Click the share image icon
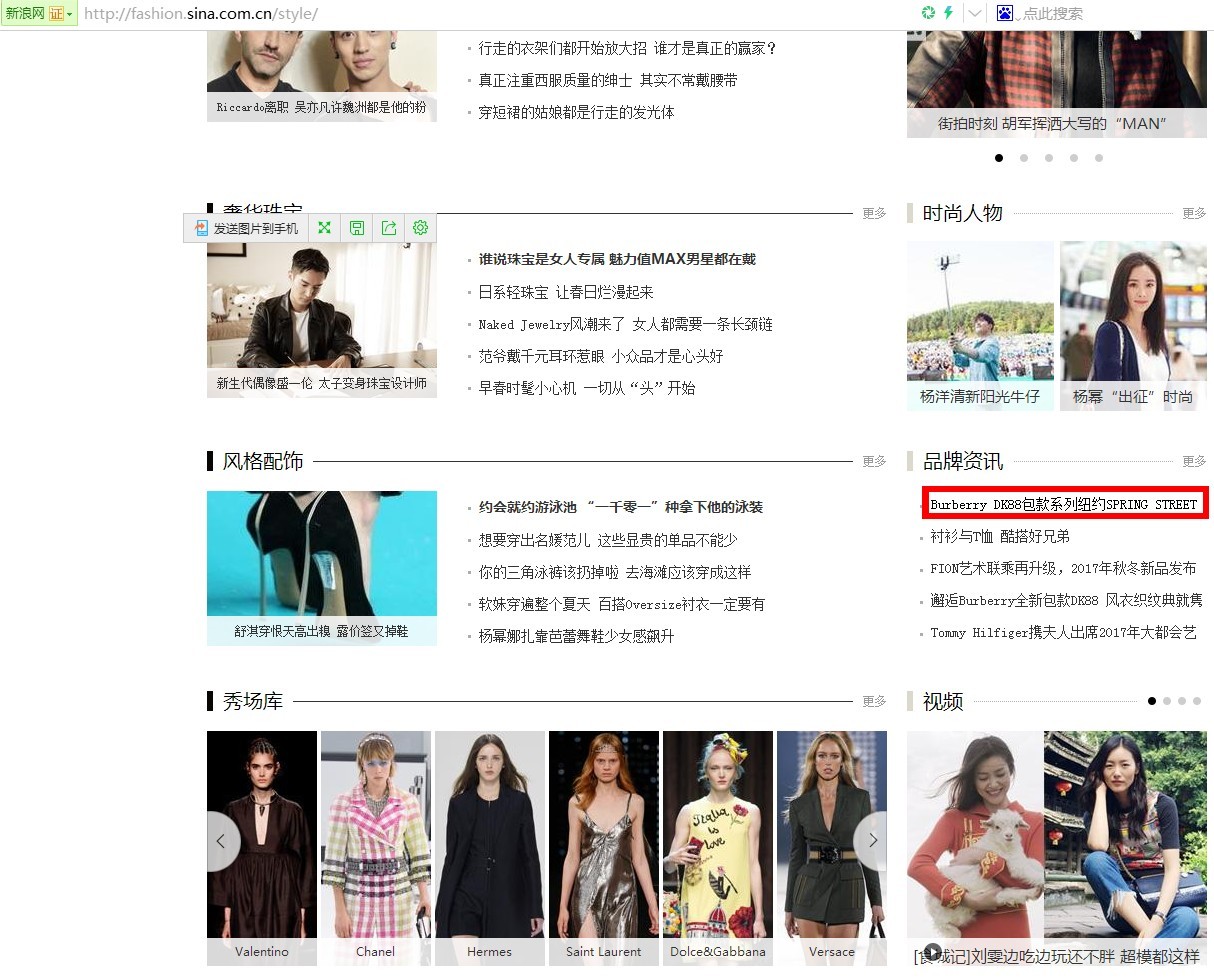The width and height of the screenshot is (1214, 980). pyautogui.click(x=388, y=228)
